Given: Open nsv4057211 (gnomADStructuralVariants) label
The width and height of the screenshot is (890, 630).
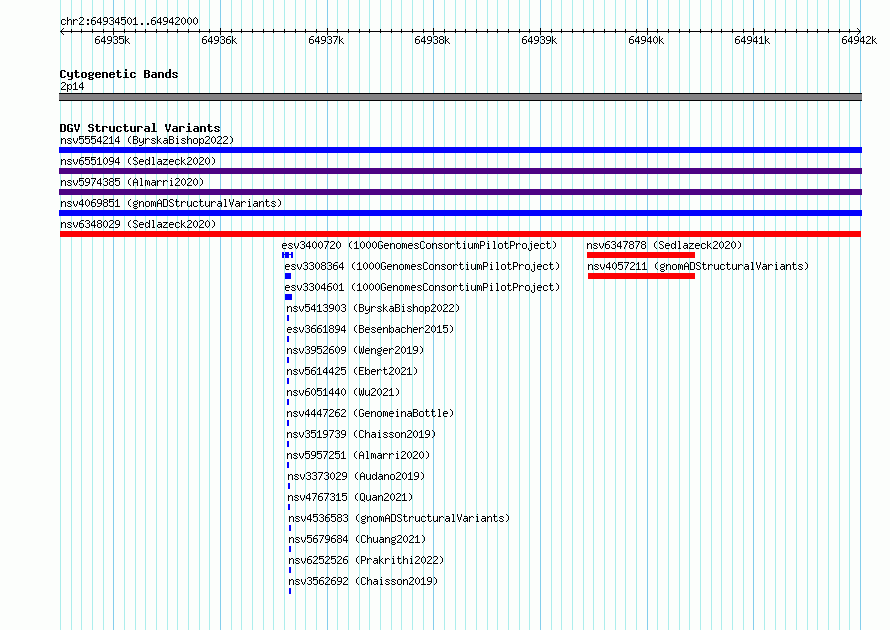Looking at the screenshot, I should (x=698, y=266).
